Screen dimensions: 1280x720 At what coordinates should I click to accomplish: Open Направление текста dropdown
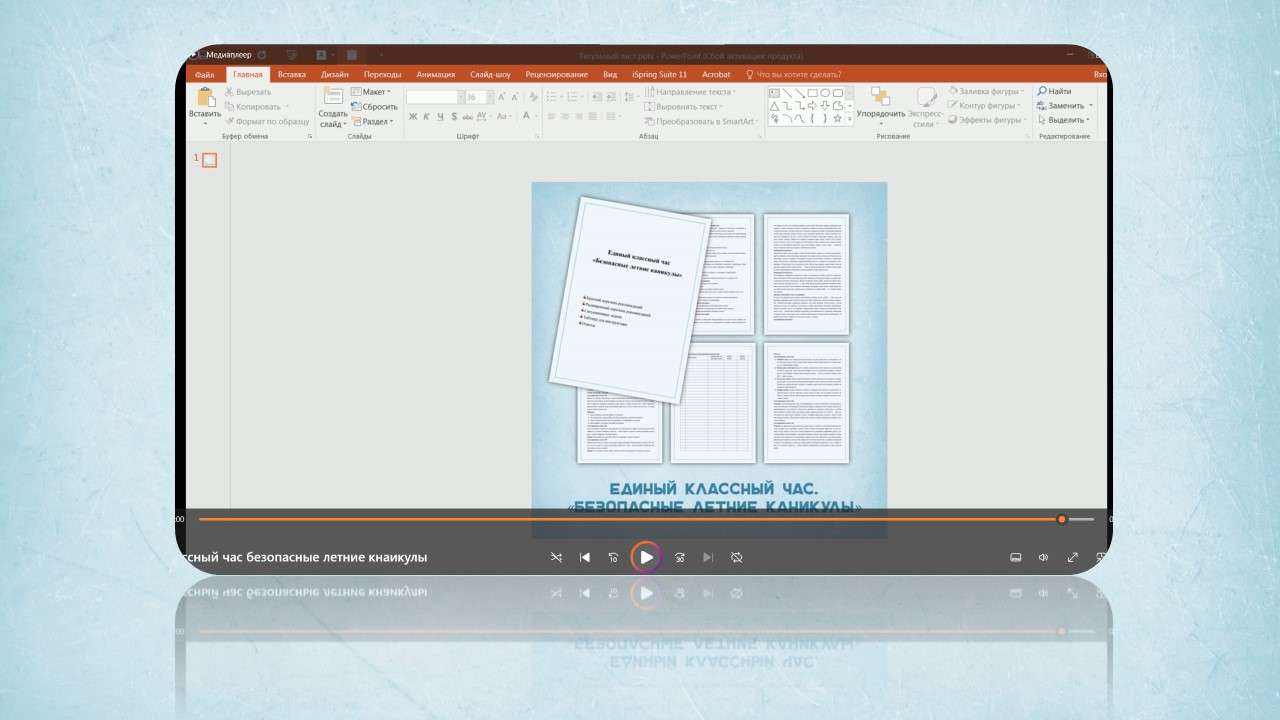point(690,92)
